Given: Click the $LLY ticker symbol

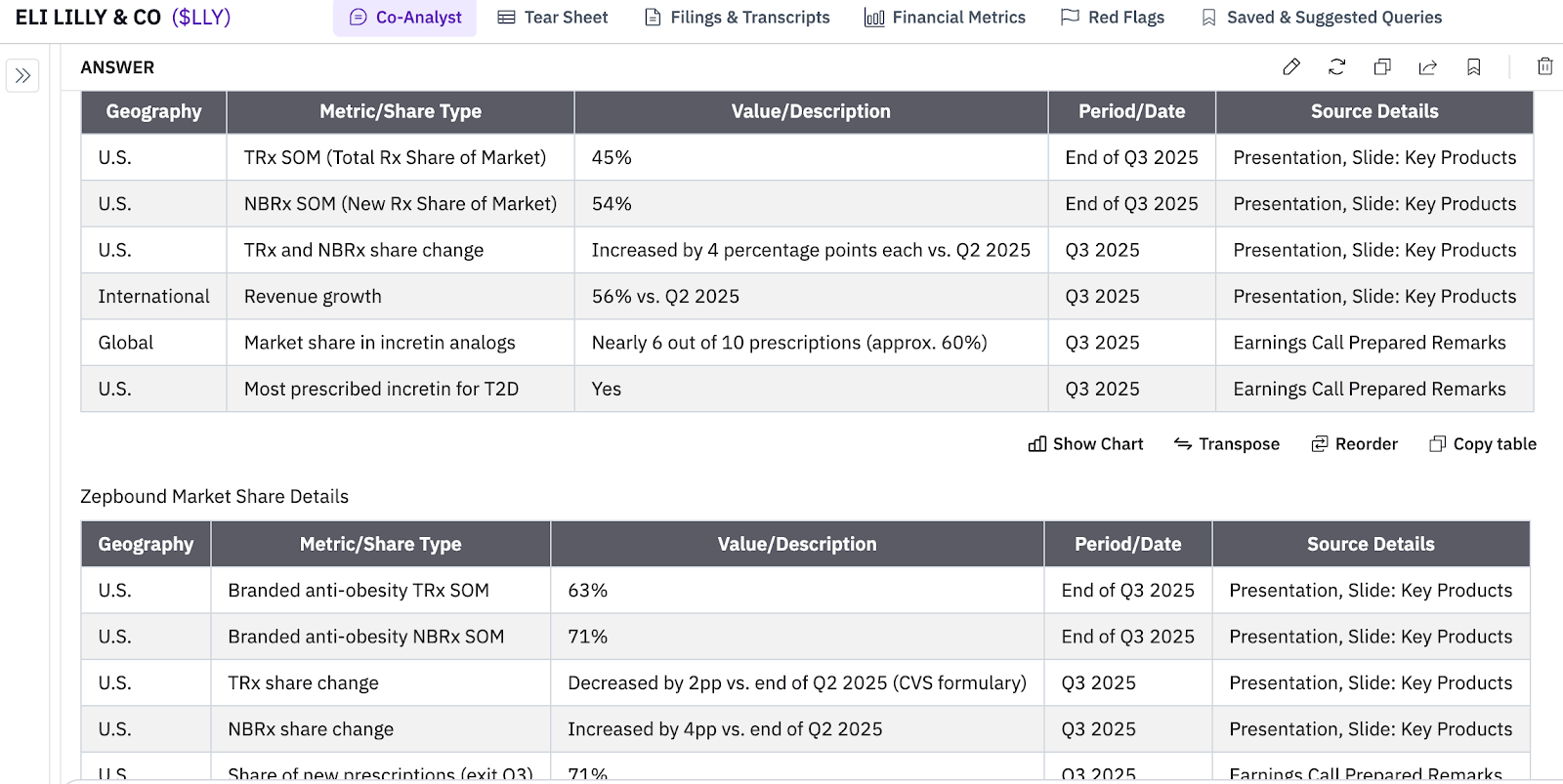Looking at the screenshot, I should 201,18.
